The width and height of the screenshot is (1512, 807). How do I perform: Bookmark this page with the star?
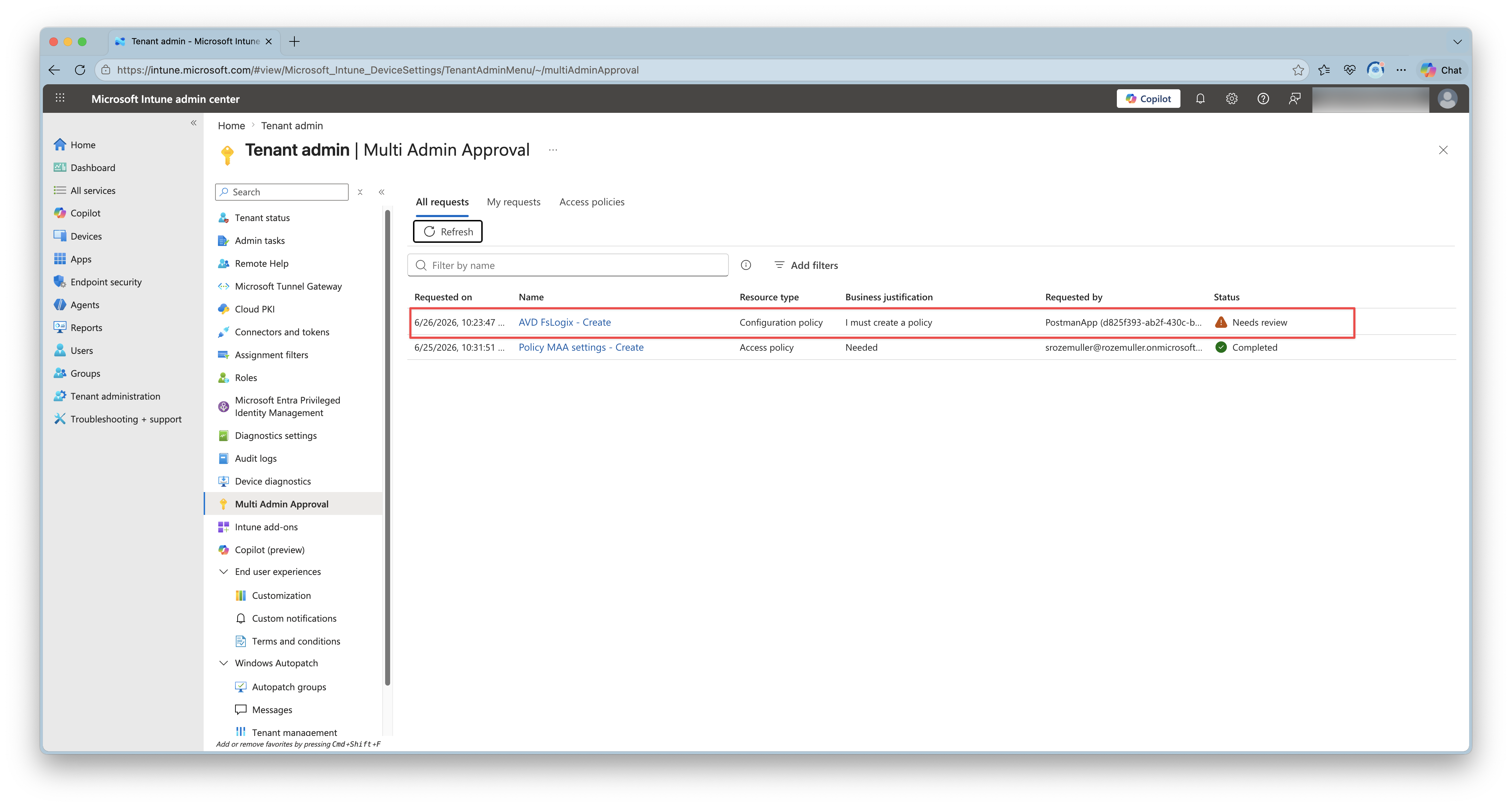pos(1298,70)
